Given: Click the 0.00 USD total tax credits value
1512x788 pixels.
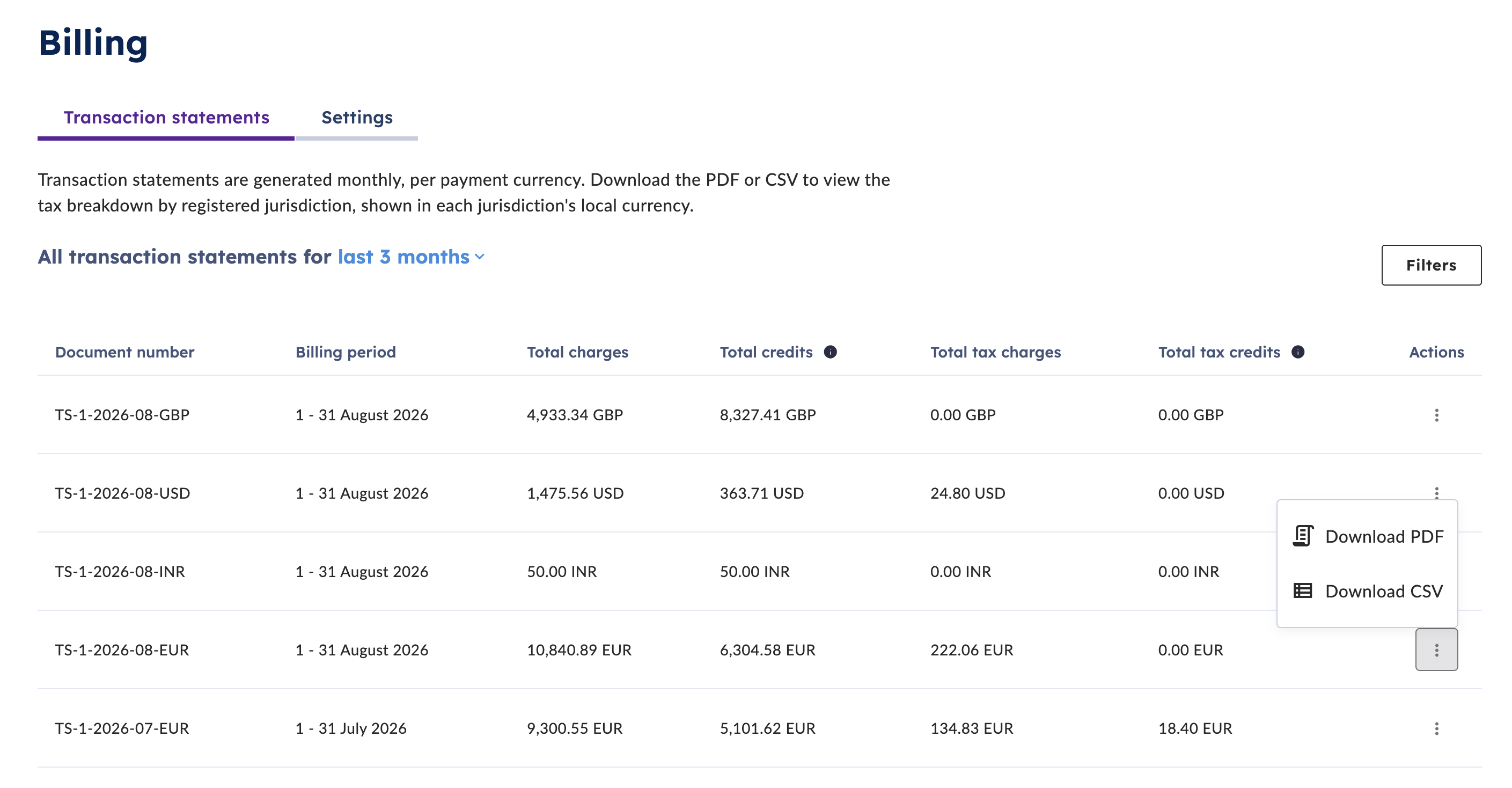Looking at the screenshot, I should point(1191,493).
